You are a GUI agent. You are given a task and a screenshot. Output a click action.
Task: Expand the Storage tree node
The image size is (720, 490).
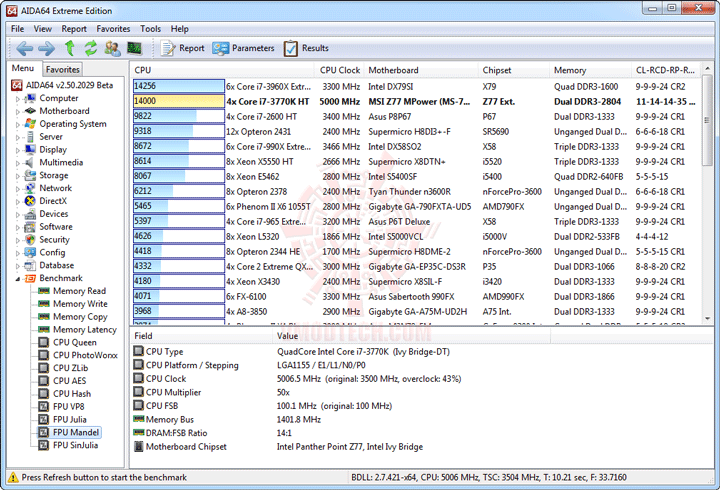point(18,175)
